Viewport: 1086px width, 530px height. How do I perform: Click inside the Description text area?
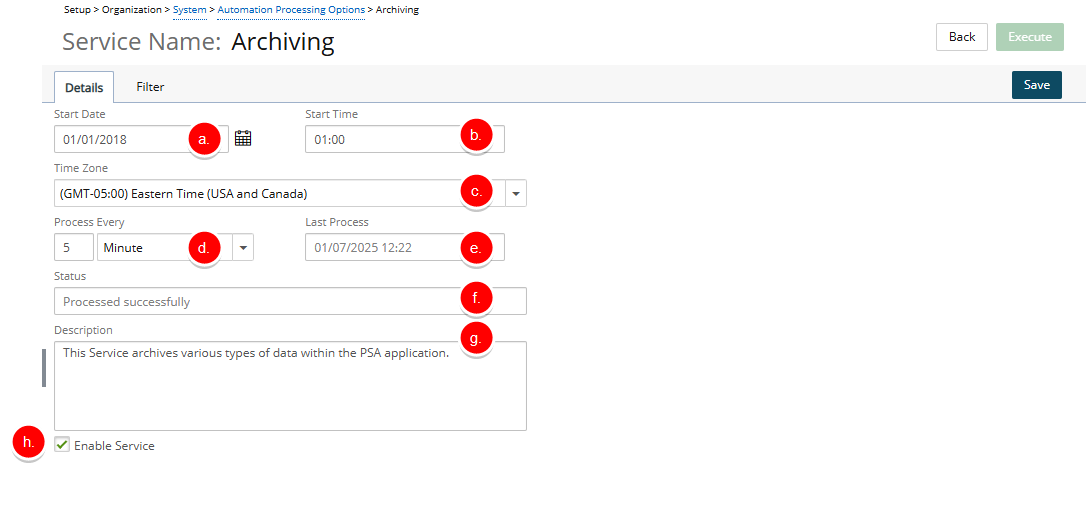(290, 386)
